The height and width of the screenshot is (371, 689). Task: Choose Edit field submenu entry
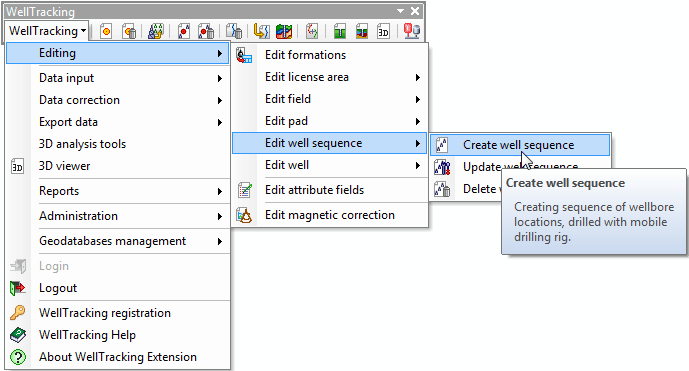click(330, 99)
